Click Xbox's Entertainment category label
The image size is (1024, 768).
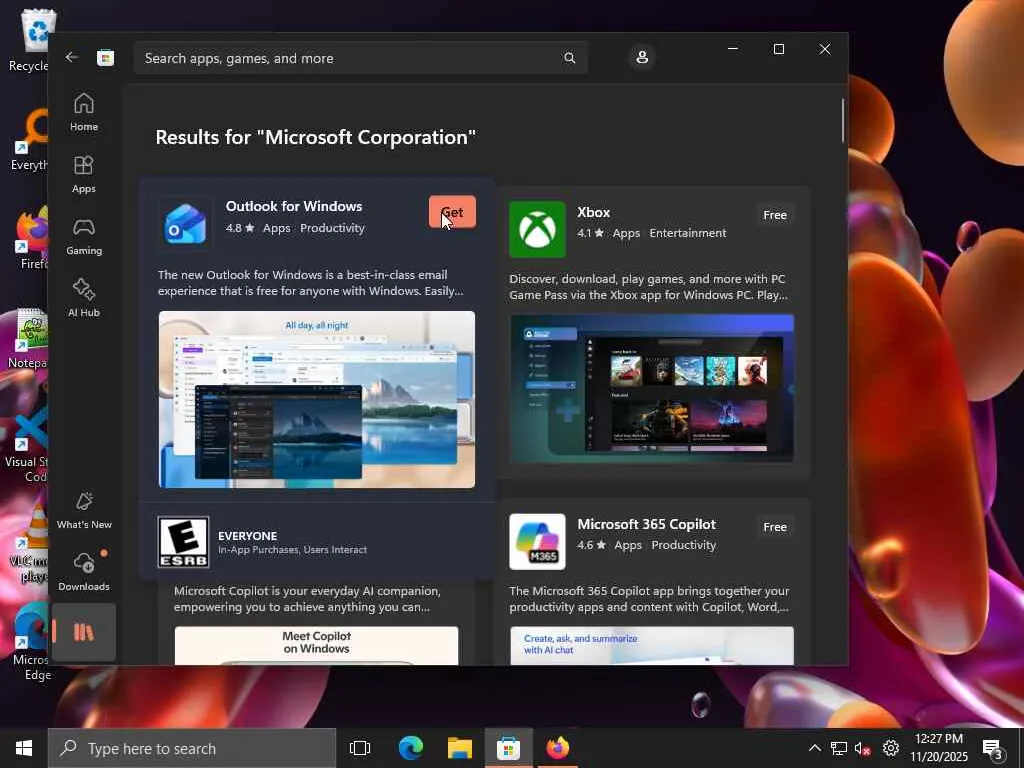[x=688, y=233]
